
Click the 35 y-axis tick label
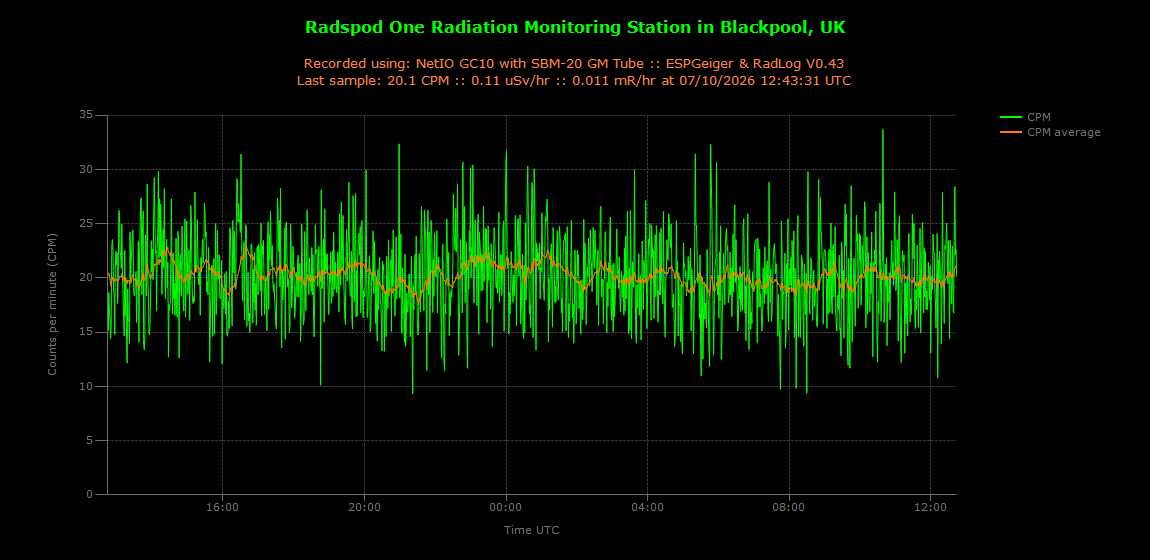pos(87,115)
